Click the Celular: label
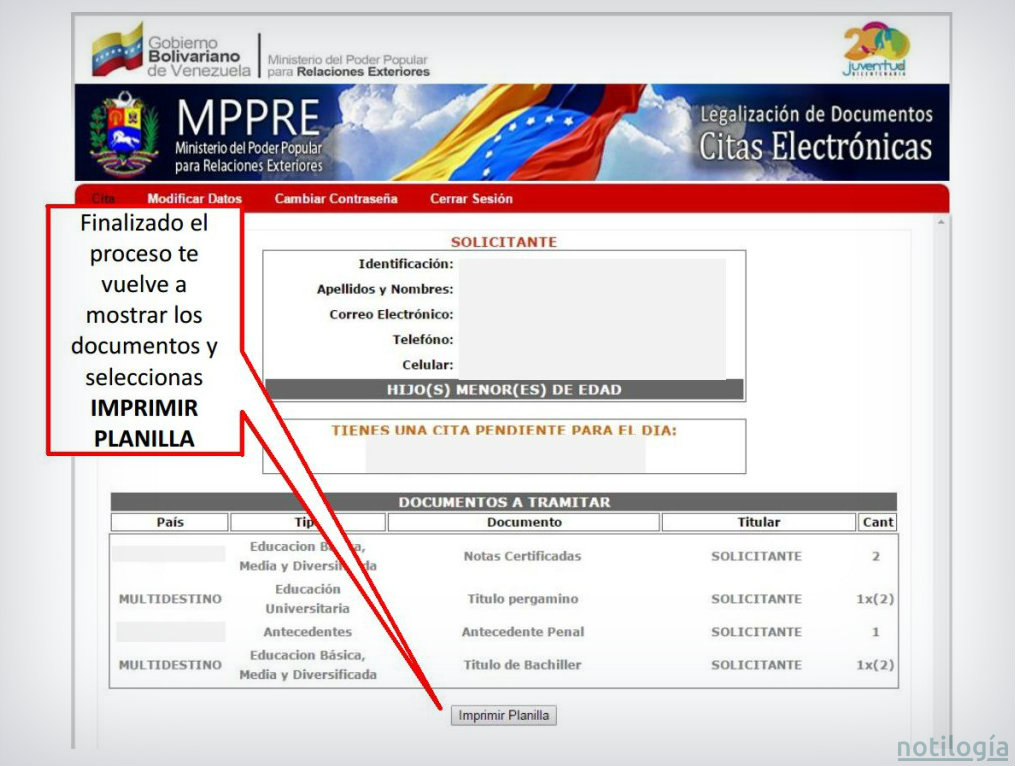 428,365
